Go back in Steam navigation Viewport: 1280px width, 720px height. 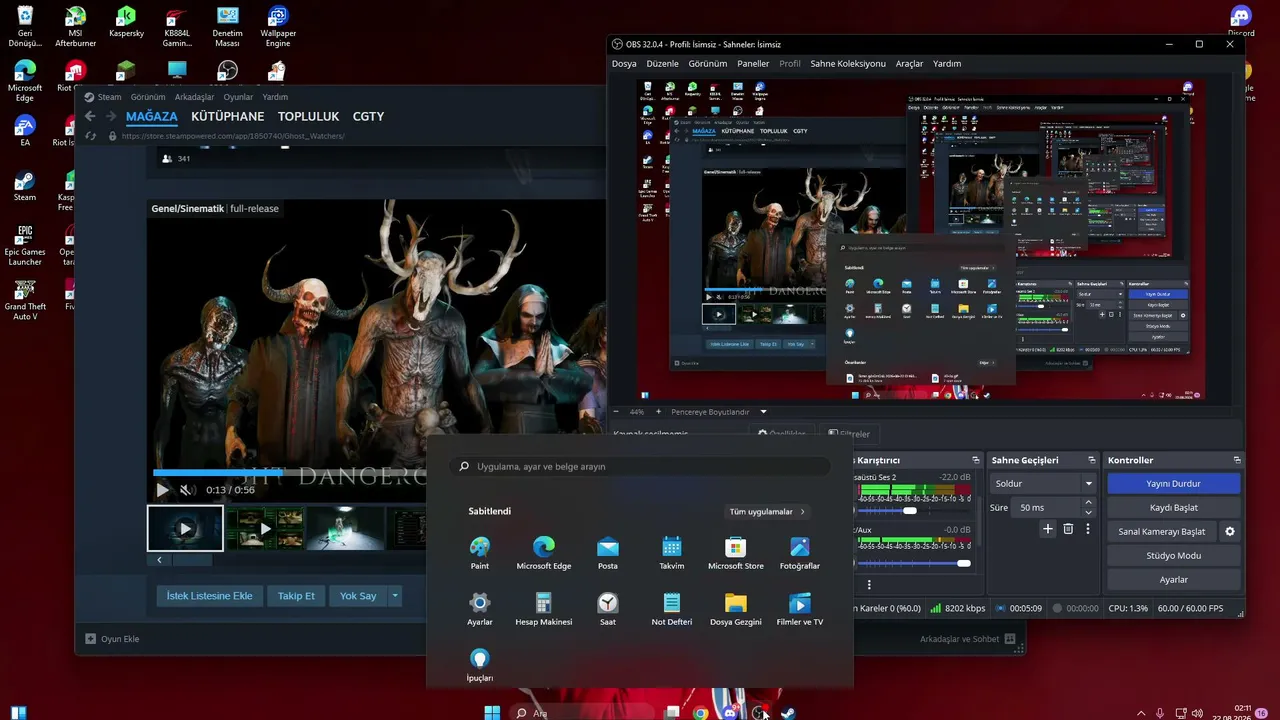coord(90,116)
